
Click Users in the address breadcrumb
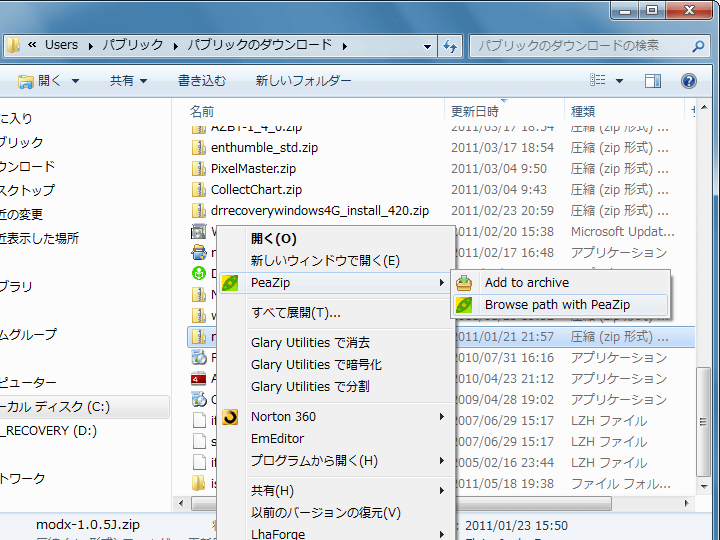(x=62, y=45)
